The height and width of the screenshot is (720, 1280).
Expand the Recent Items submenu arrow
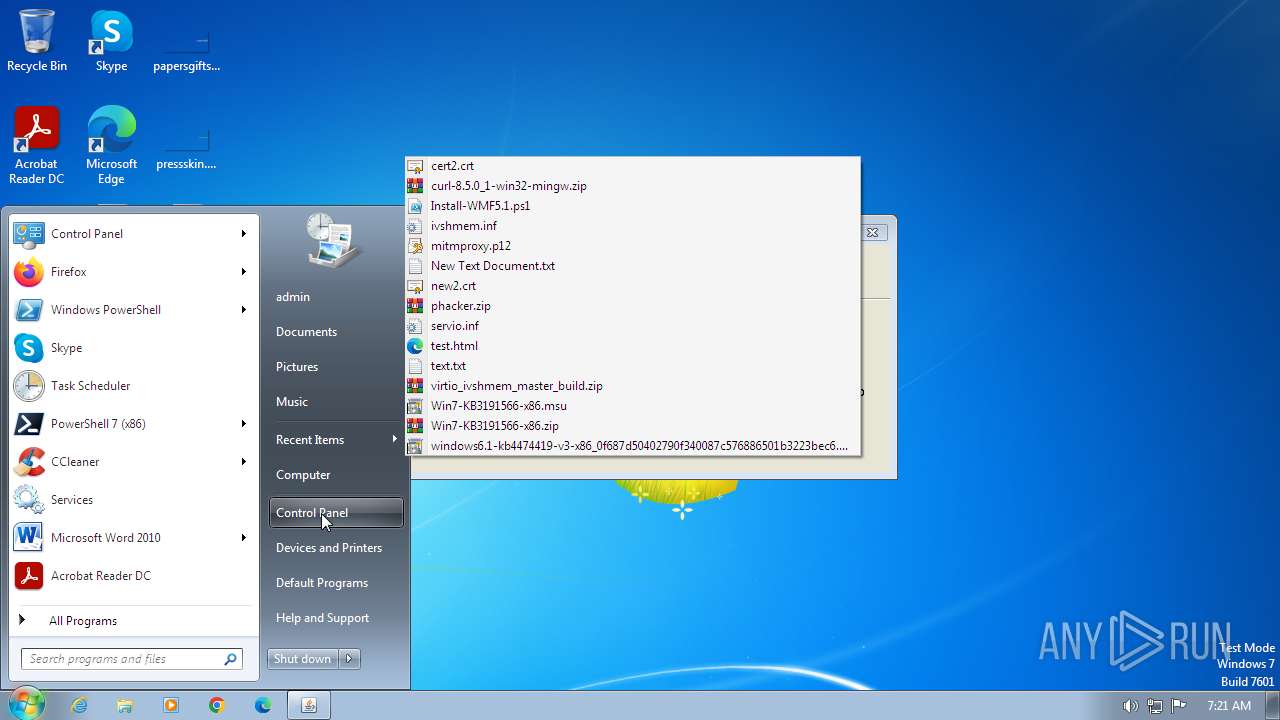point(395,439)
